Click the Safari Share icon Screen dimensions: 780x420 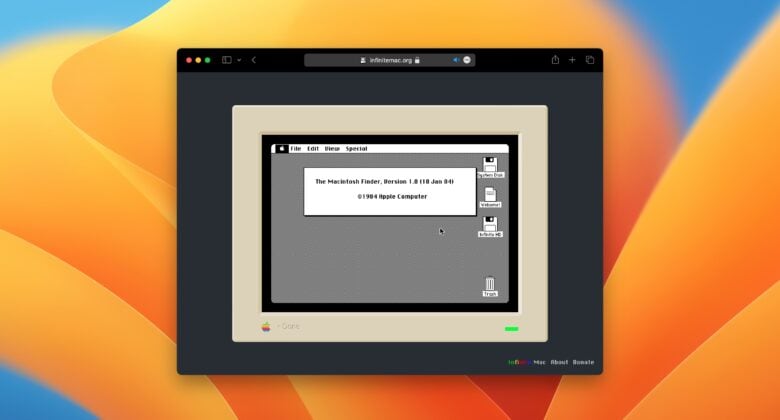click(555, 60)
